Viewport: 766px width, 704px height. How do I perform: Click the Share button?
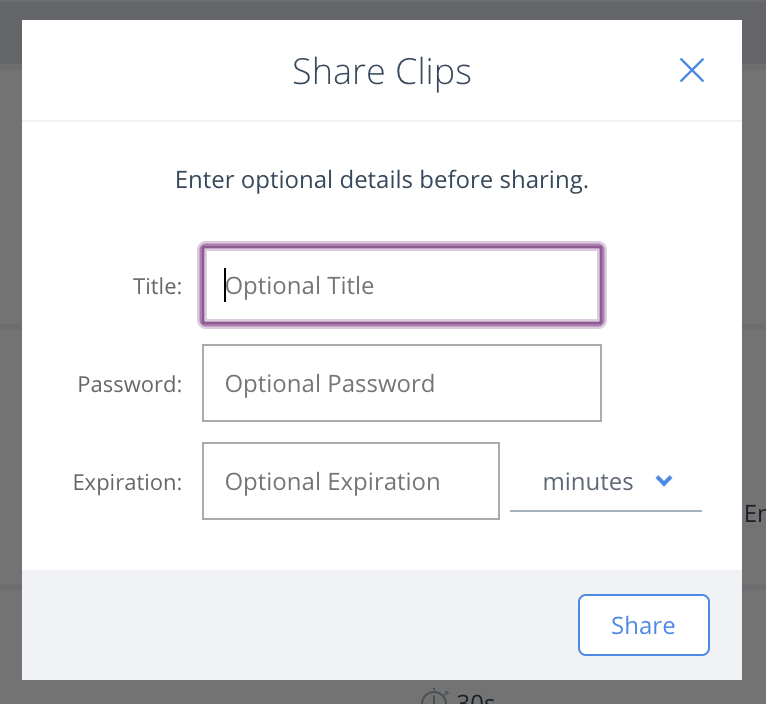coord(643,625)
